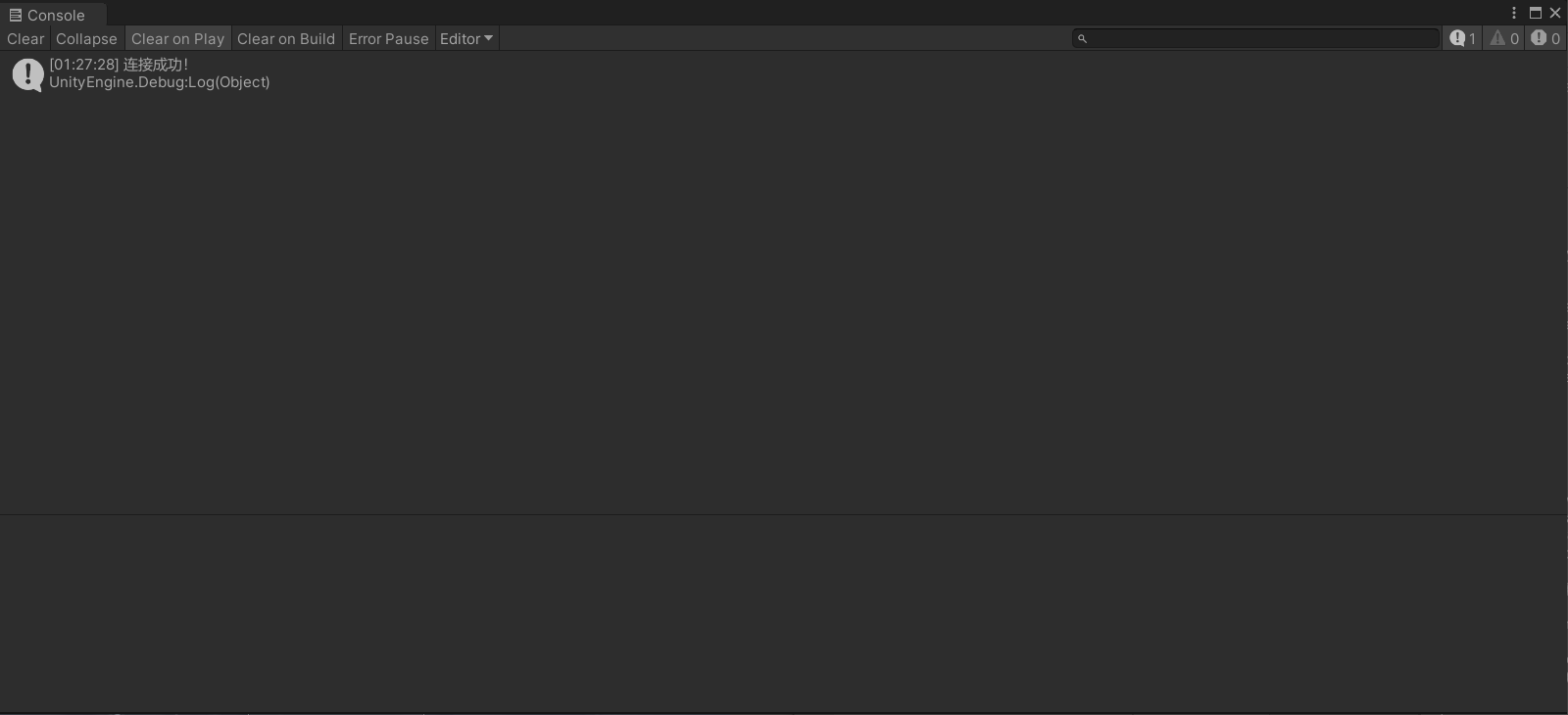
Task: Maximize the Console window
Action: [x=1536, y=13]
